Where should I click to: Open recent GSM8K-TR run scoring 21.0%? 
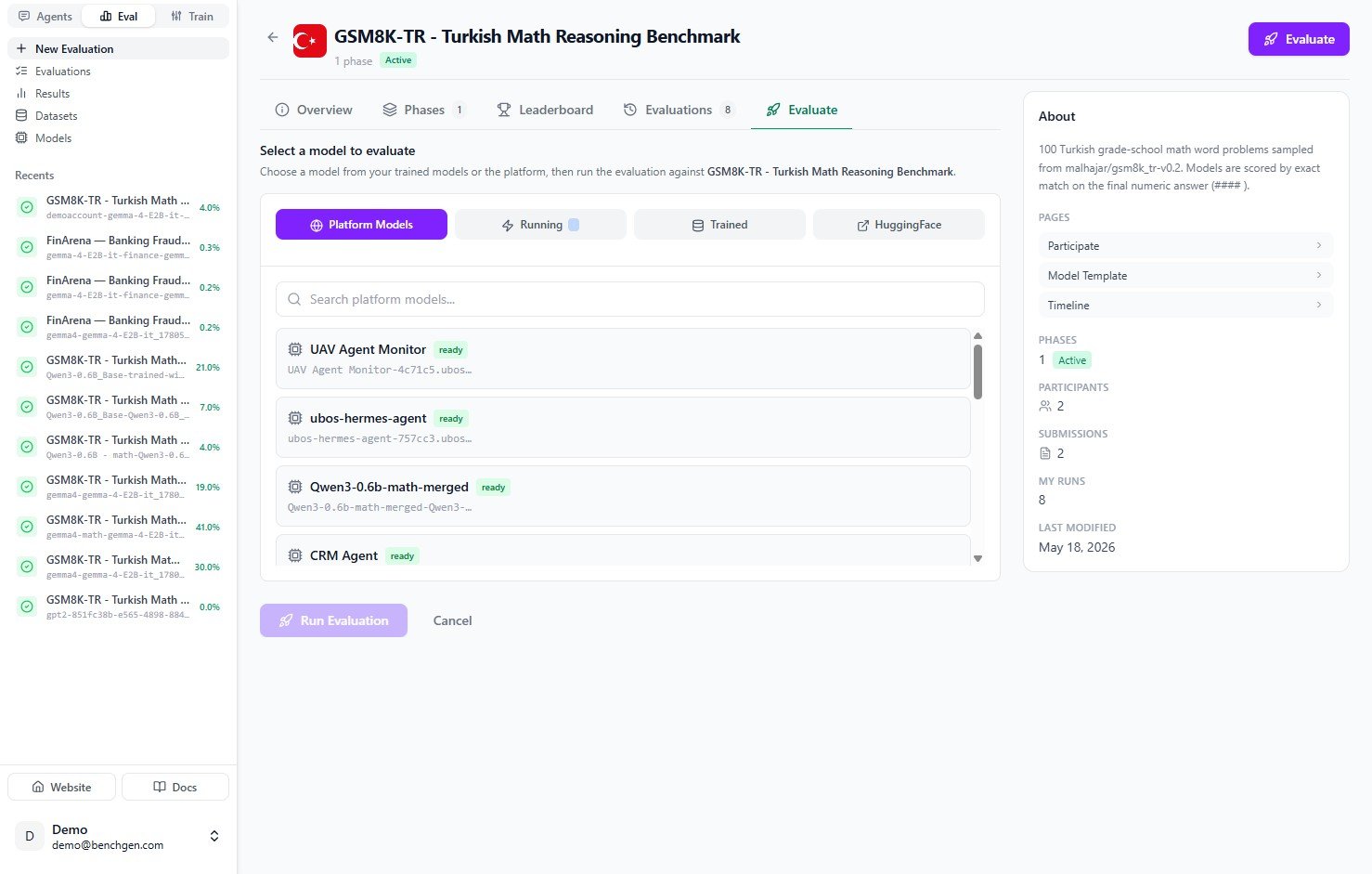tap(118, 367)
